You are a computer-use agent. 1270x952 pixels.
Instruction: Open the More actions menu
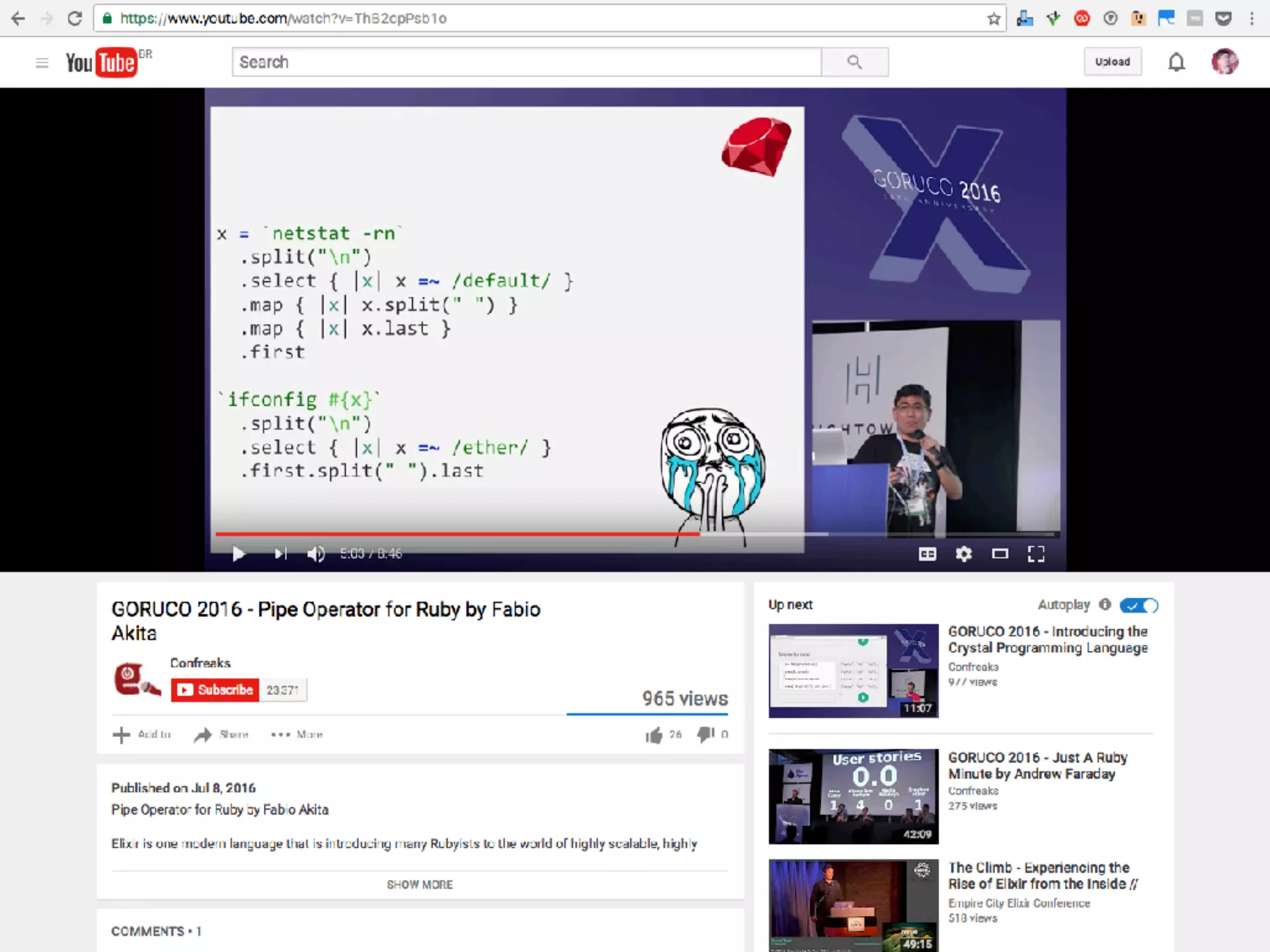coord(297,734)
